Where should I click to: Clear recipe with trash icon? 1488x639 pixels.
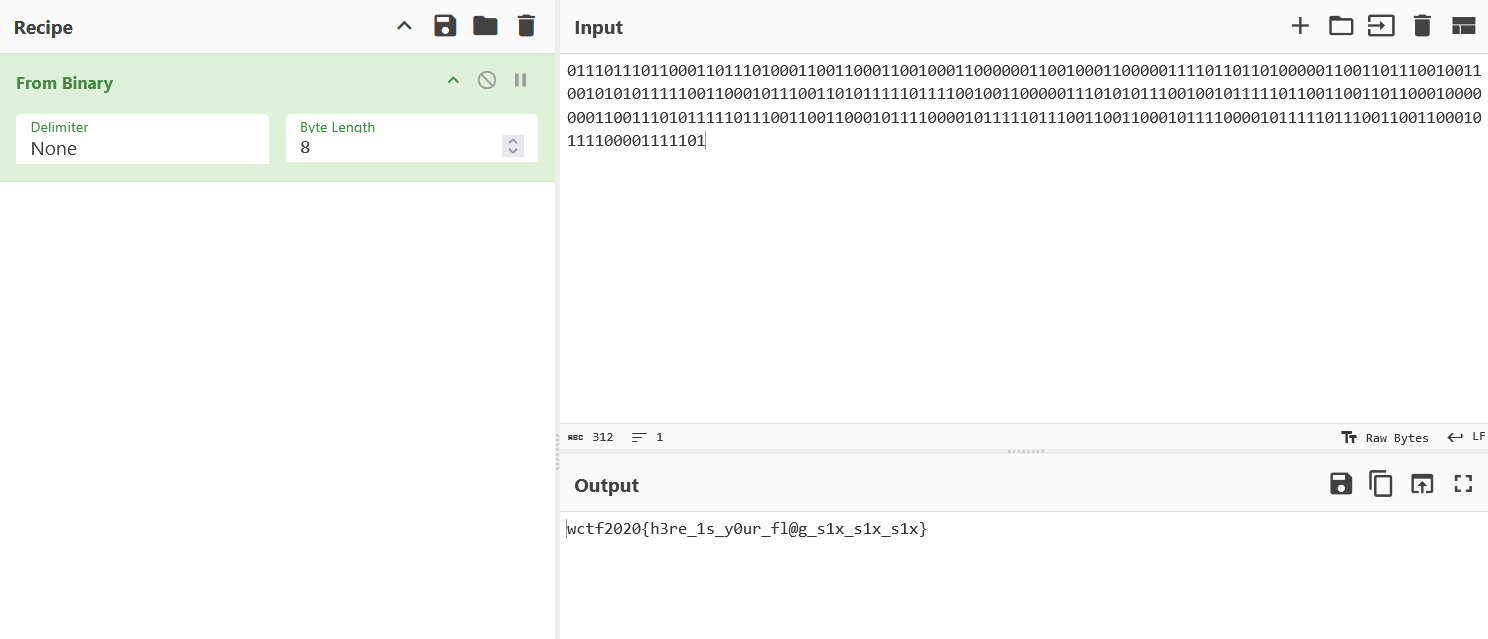tap(526, 26)
